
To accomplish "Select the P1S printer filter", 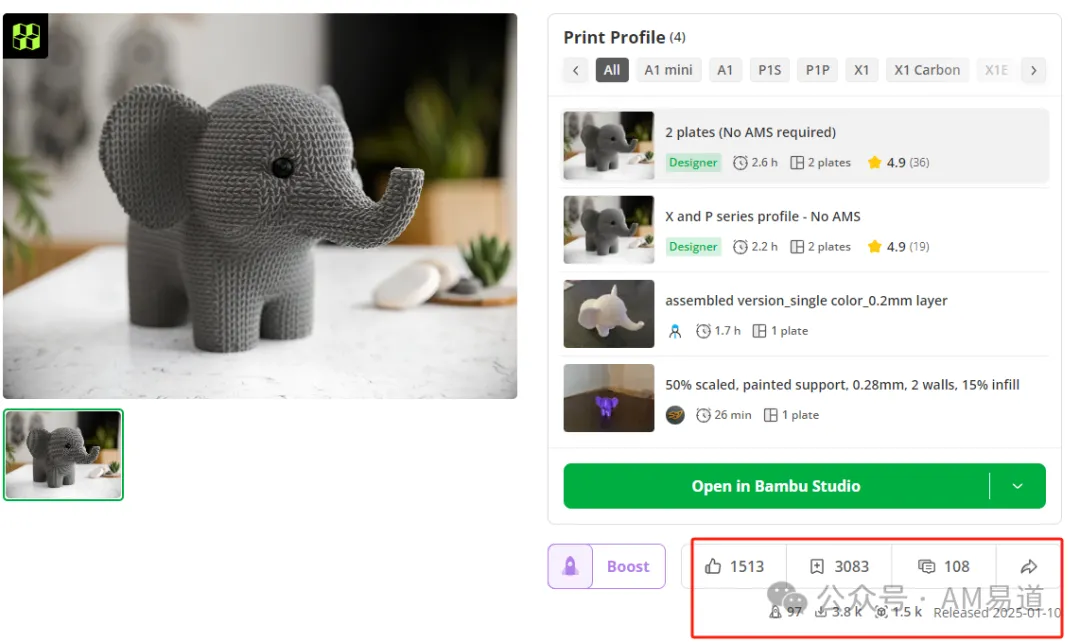I will point(769,70).
